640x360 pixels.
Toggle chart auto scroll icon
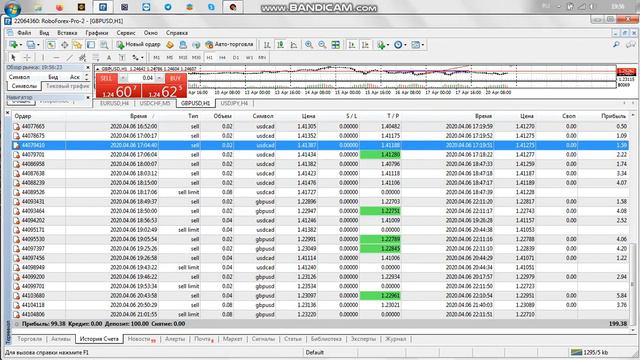[x=352, y=45]
